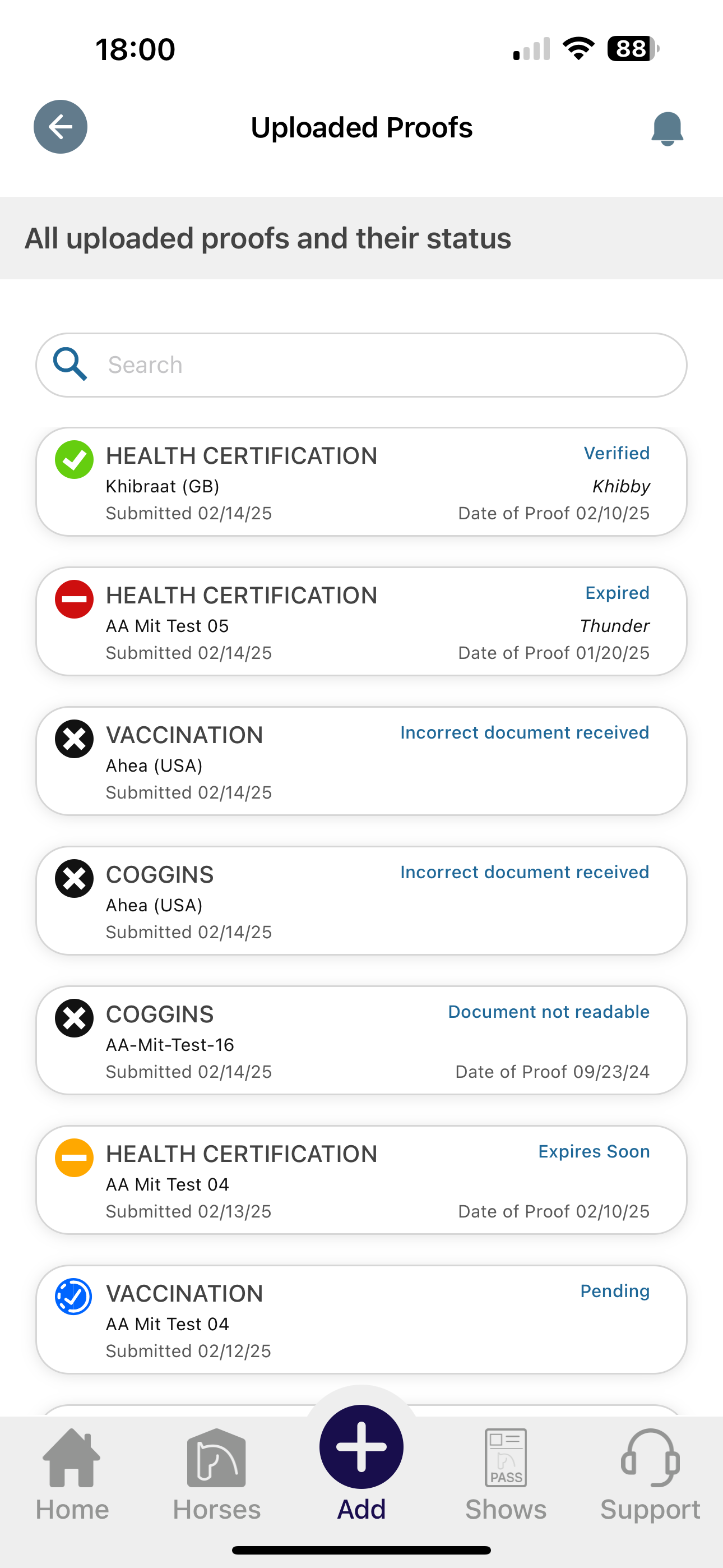Screen dimensions: 723x1568
Task: Click the search magnifier icon
Action: tap(70, 364)
